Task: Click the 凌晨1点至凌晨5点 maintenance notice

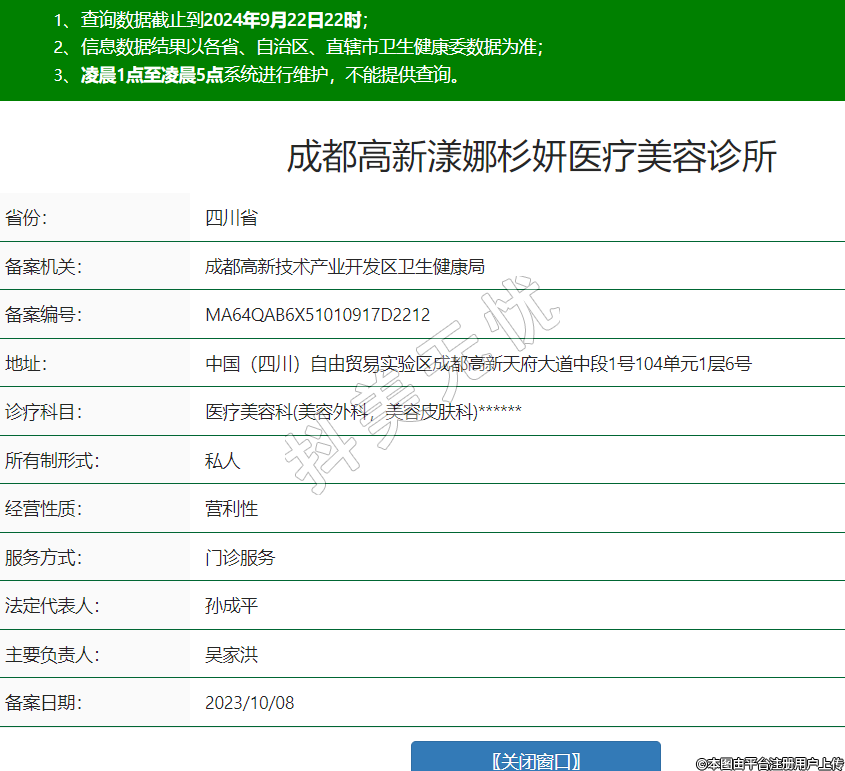Action: point(152,75)
